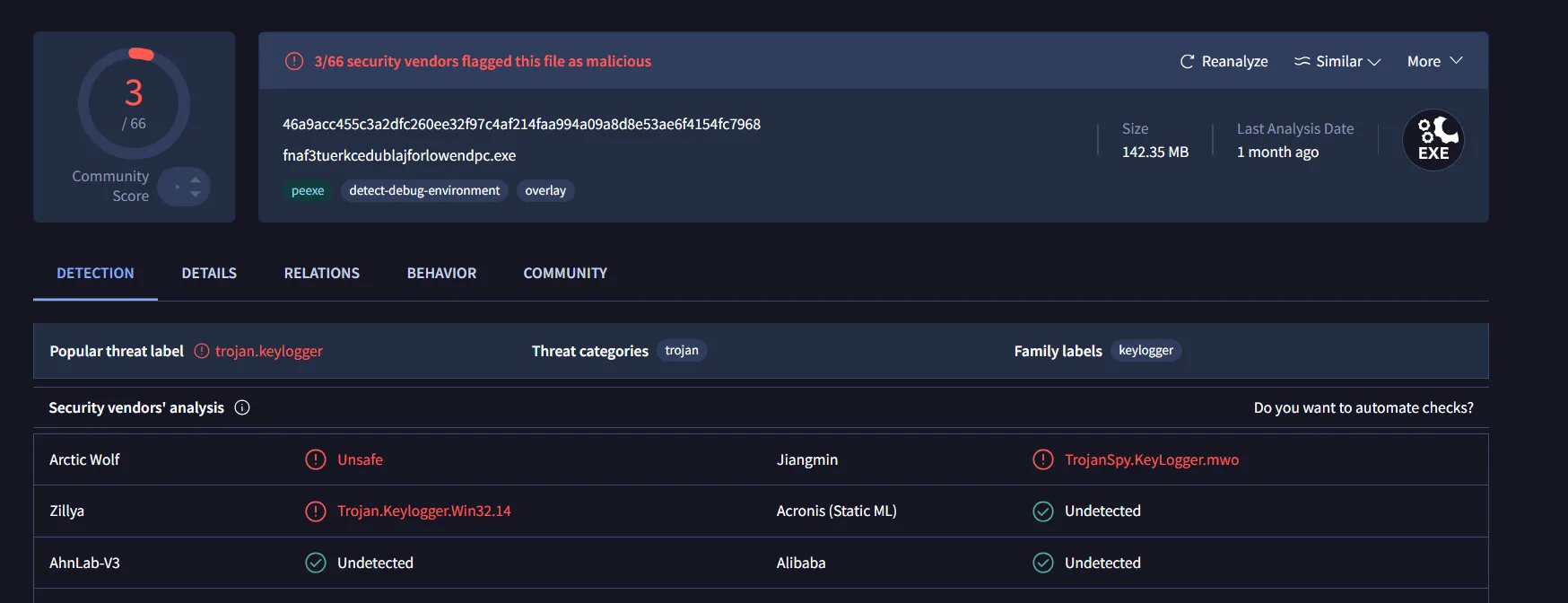Click the detection score 3/66 gauge
The width and height of the screenshot is (1568, 603).
click(x=135, y=104)
